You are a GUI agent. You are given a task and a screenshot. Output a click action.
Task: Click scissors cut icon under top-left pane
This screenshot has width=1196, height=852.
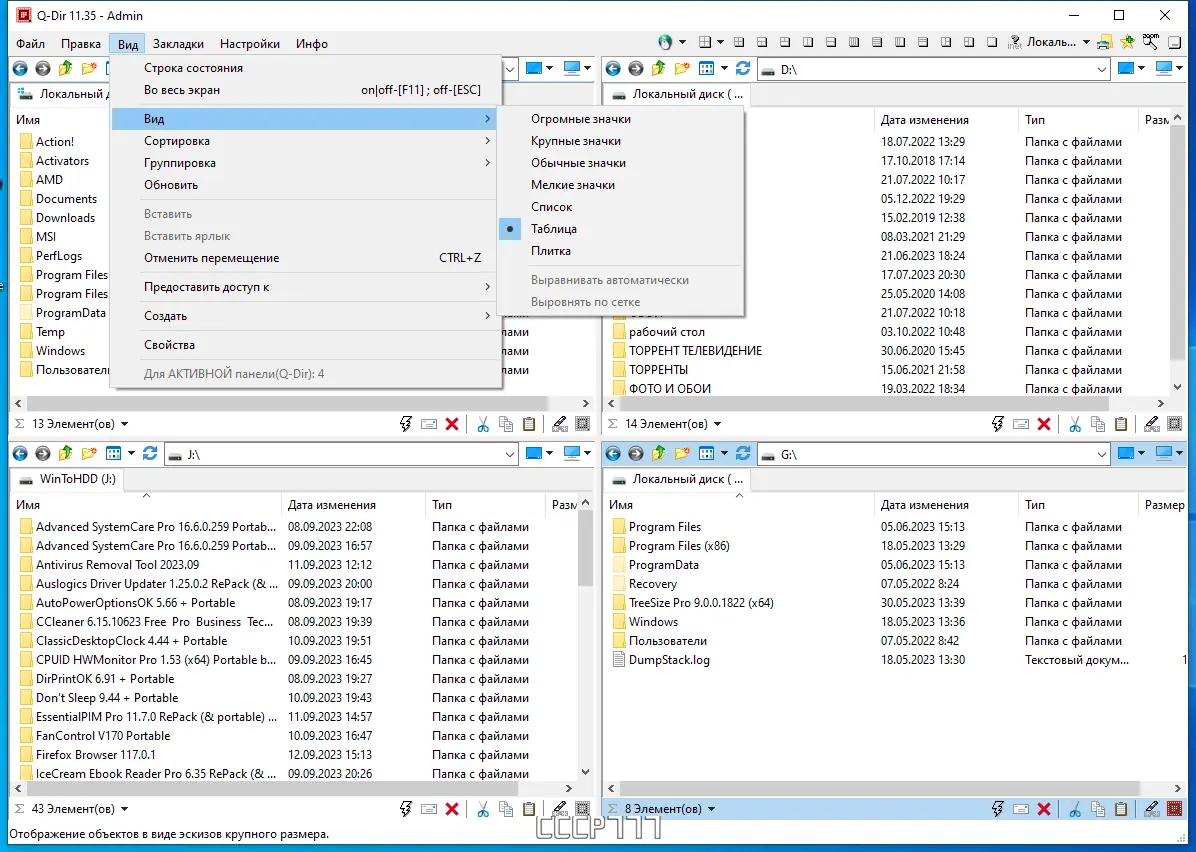pyautogui.click(x=483, y=424)
